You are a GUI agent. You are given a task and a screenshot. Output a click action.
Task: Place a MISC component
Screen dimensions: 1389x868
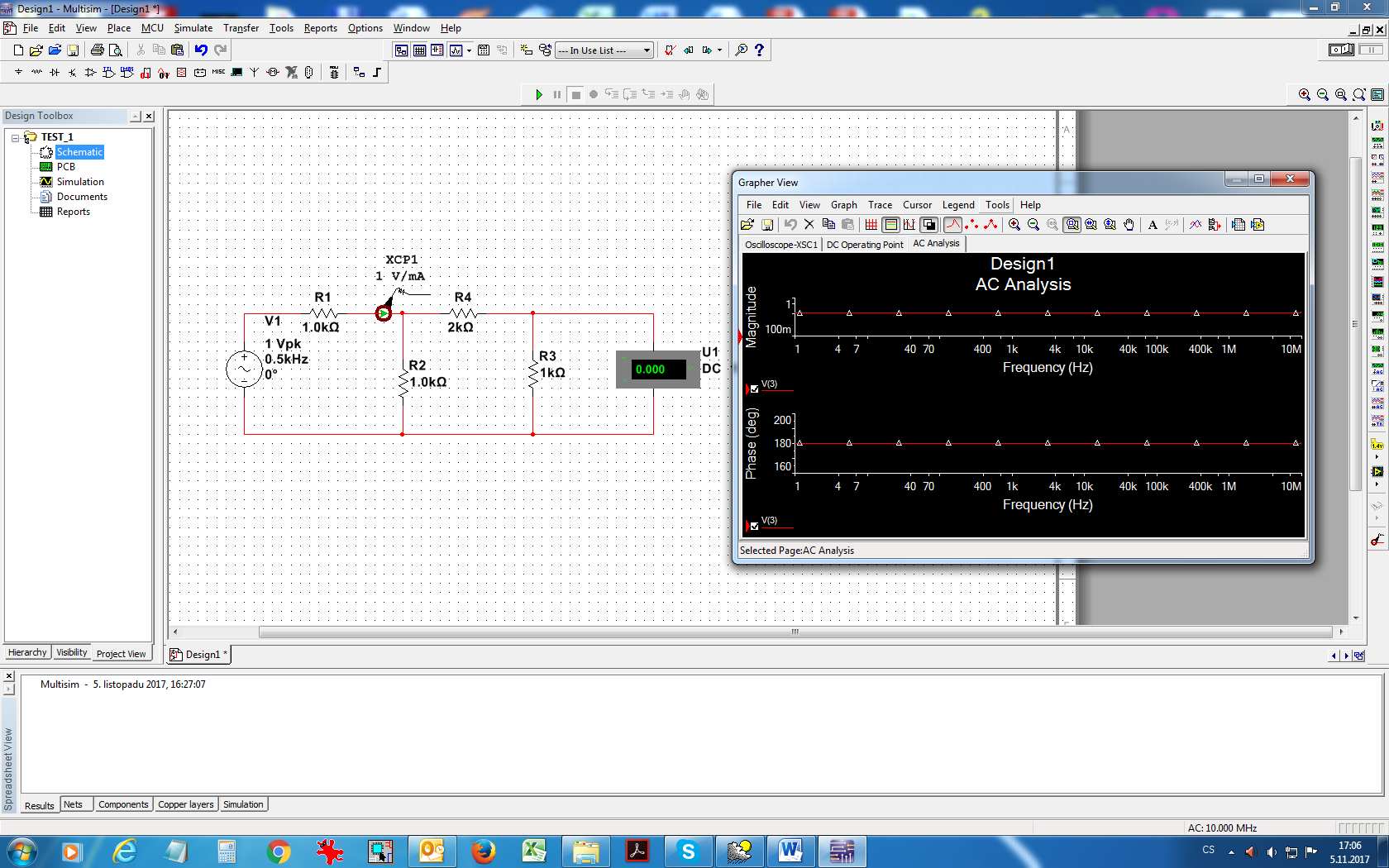coord(218,73)
